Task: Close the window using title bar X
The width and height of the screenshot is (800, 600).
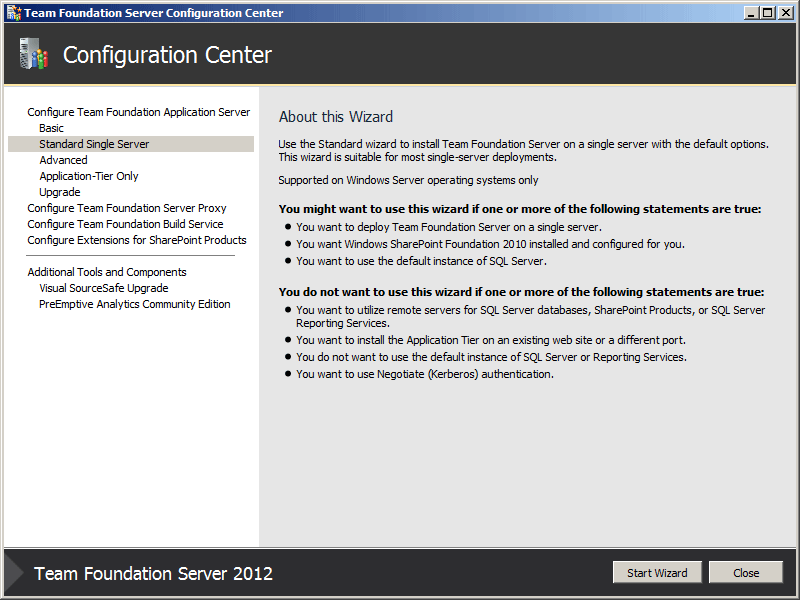Action: (784, 13)
